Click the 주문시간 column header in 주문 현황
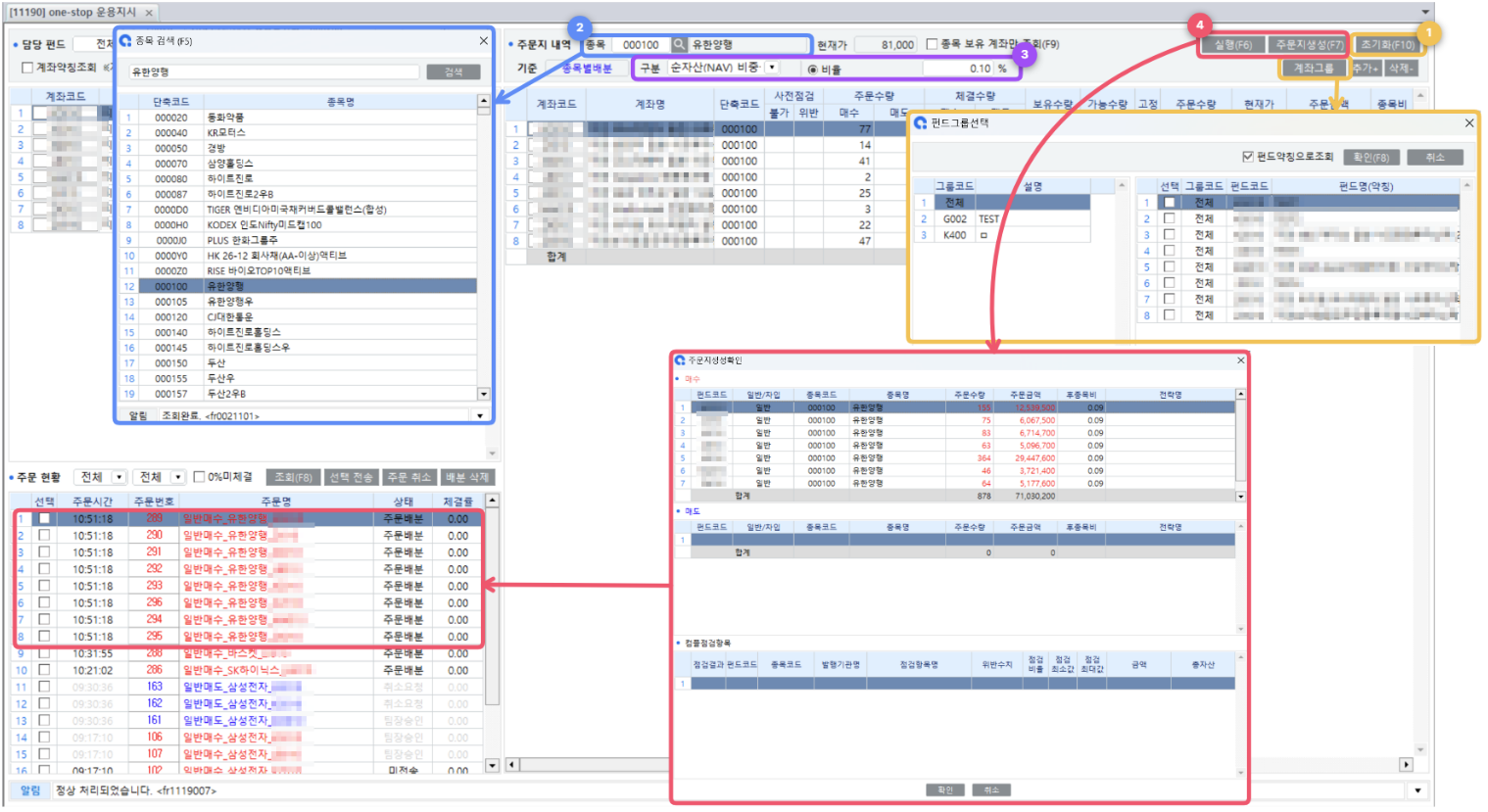The height and width of the screenshot is (812, 1488). pos(92,501)
